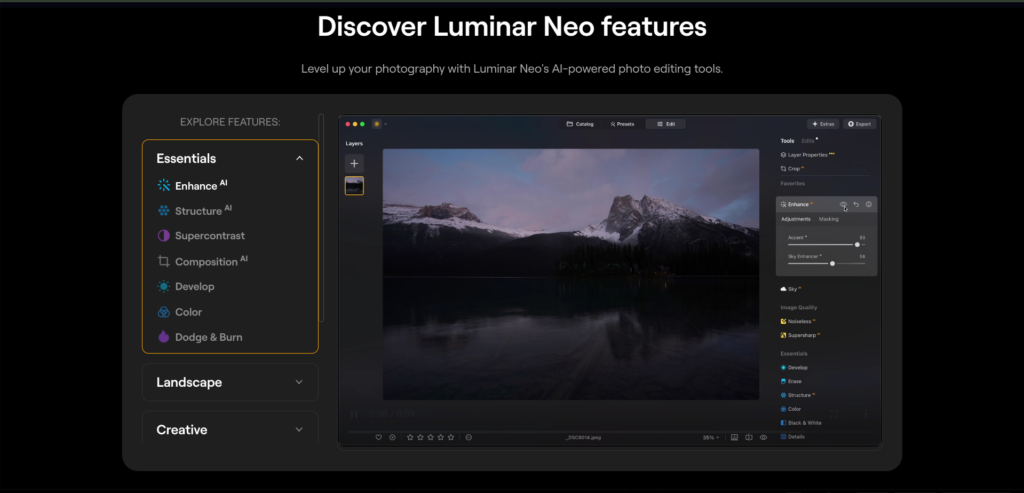Collapse the Essentials section chevron

pyautogui.click(x=299, y=158)
